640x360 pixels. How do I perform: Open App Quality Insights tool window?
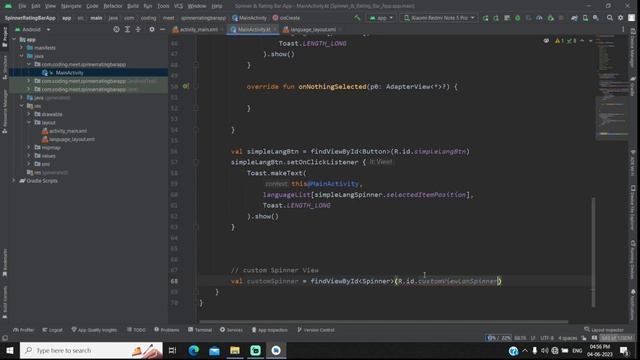coord(94,330)
